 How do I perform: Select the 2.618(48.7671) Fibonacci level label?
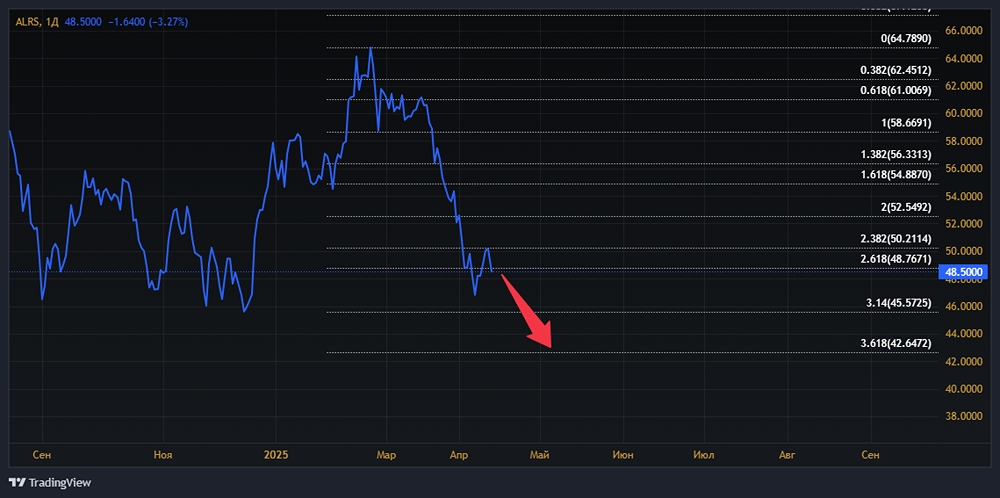point(896,258)
